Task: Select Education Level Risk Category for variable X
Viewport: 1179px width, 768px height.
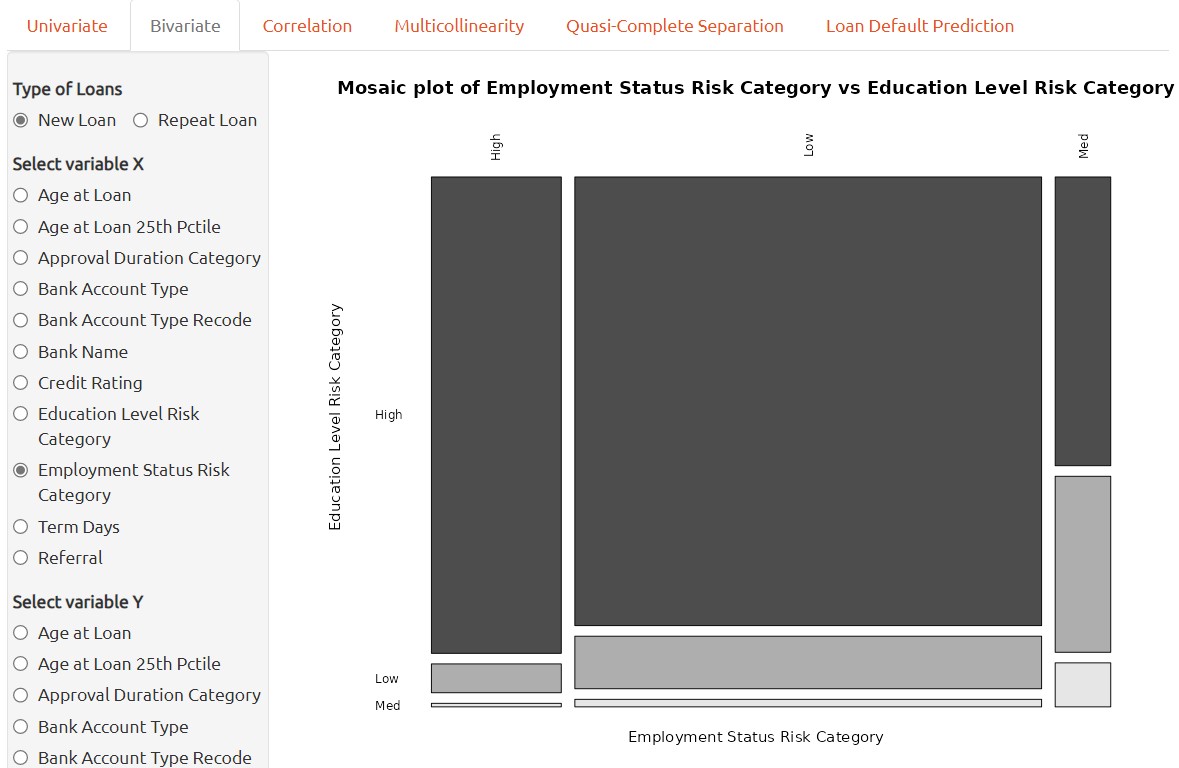Action: 21,414
